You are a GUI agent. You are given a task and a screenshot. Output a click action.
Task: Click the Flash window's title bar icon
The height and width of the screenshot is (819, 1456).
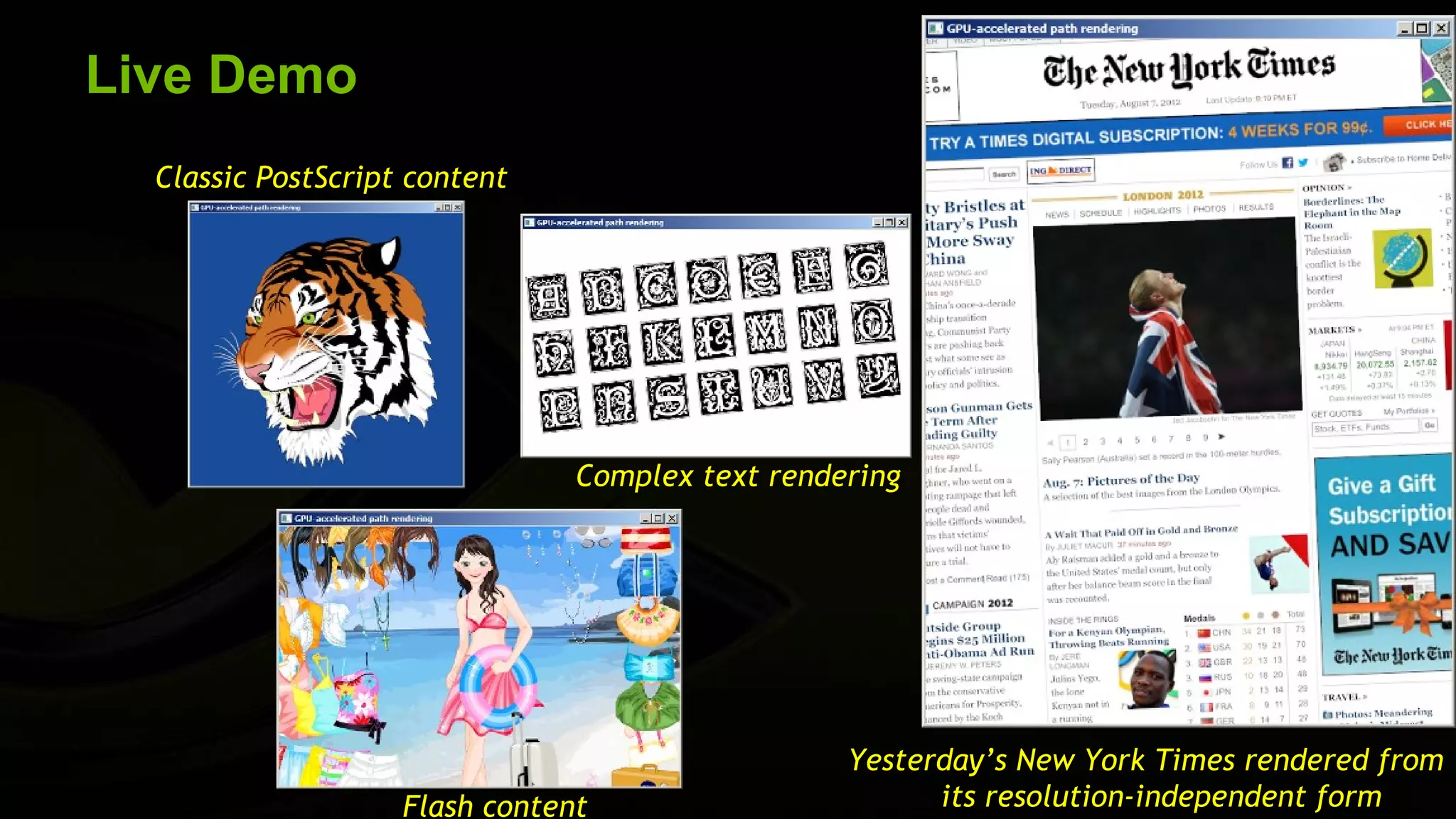pyautogui.click(x=287, y=518)
